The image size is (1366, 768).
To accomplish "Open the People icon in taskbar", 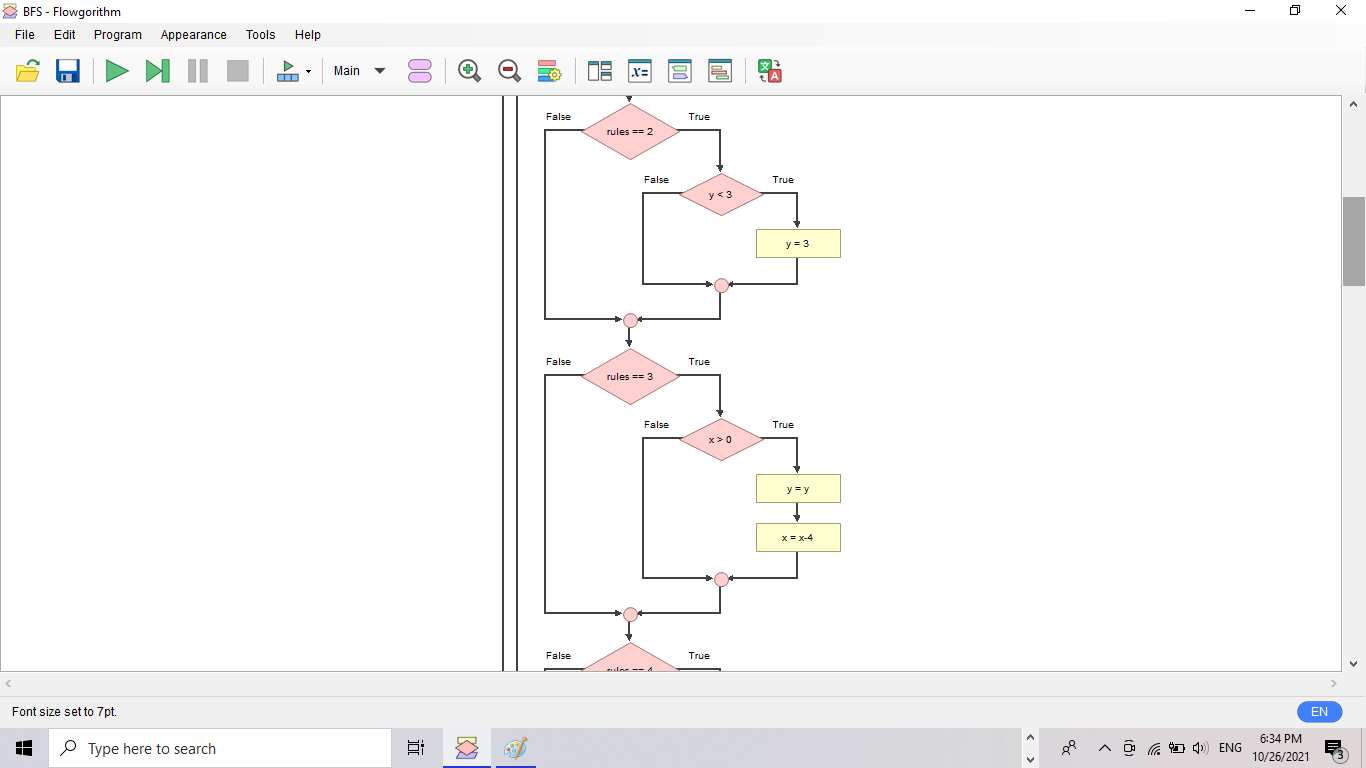I will pyautogui.click(x=1069, y=748).
